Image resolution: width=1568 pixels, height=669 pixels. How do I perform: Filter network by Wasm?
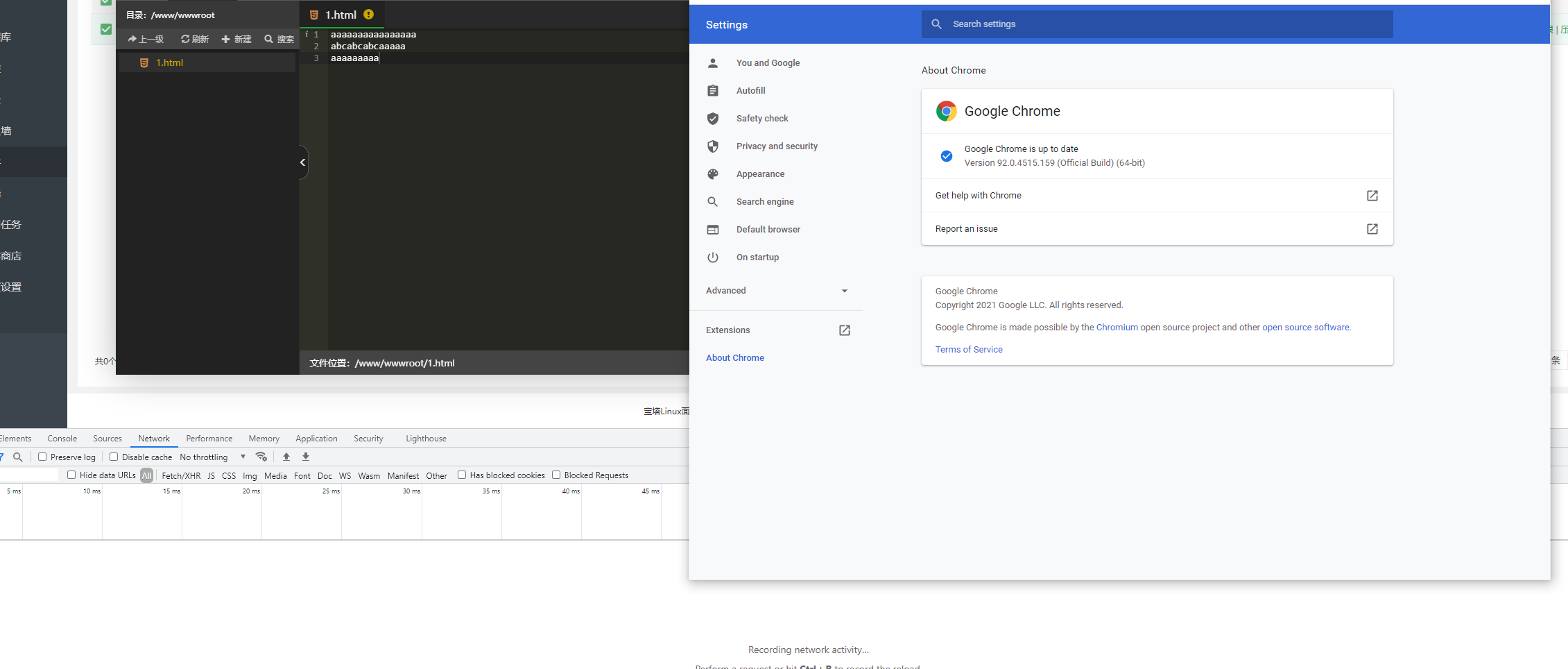pos(369,475)
